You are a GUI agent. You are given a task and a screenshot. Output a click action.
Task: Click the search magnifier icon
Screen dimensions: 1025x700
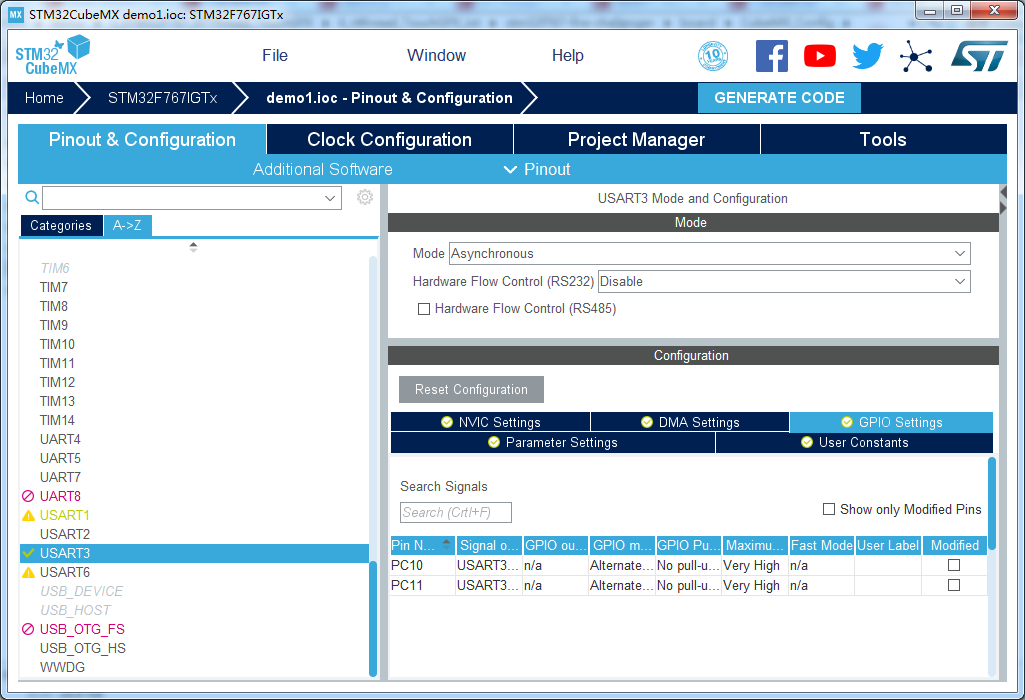click(31, 197)
